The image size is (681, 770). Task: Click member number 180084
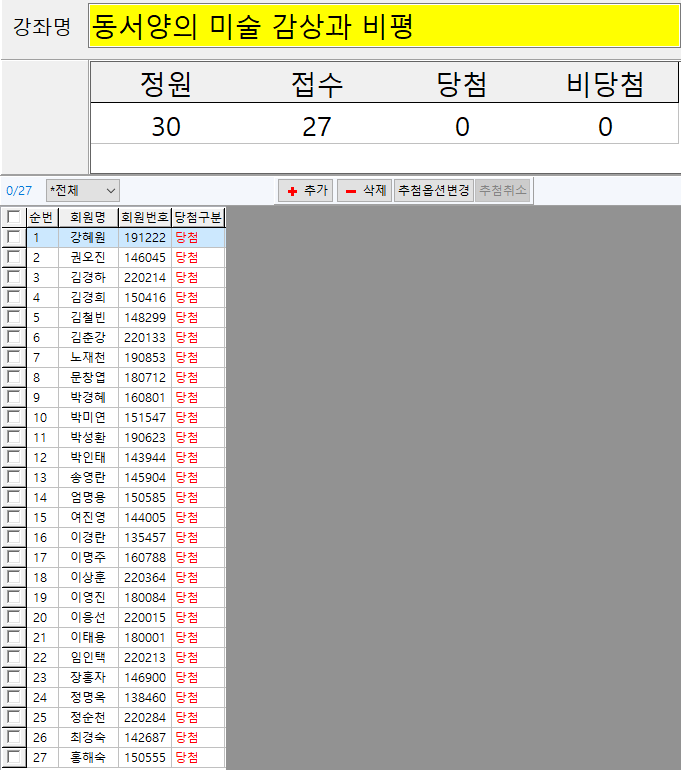145,598
